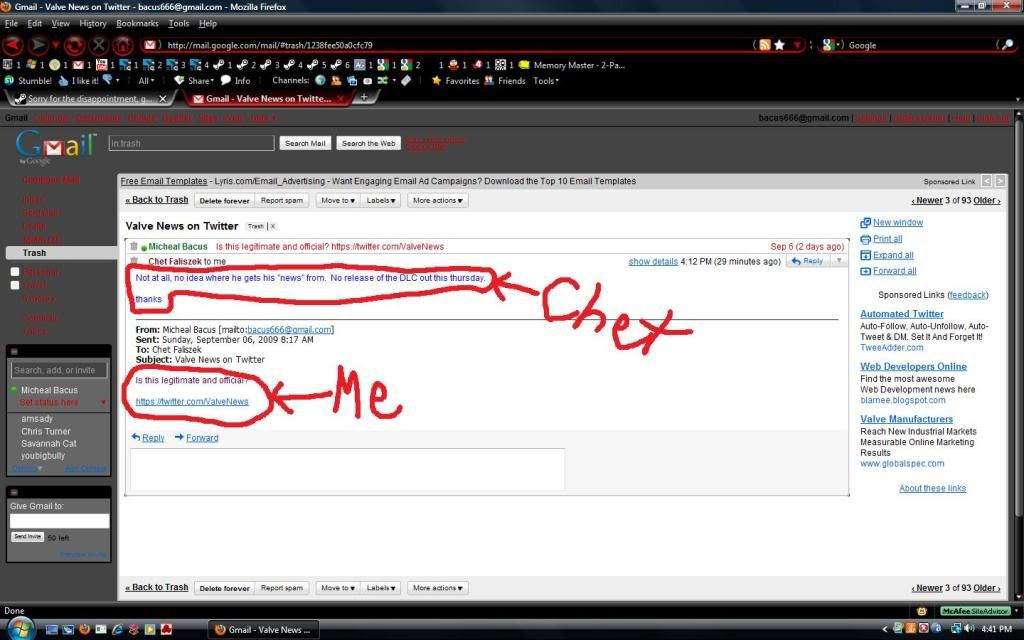Click Gmail taskbar button
The image size is (1024, 640).
264,630
